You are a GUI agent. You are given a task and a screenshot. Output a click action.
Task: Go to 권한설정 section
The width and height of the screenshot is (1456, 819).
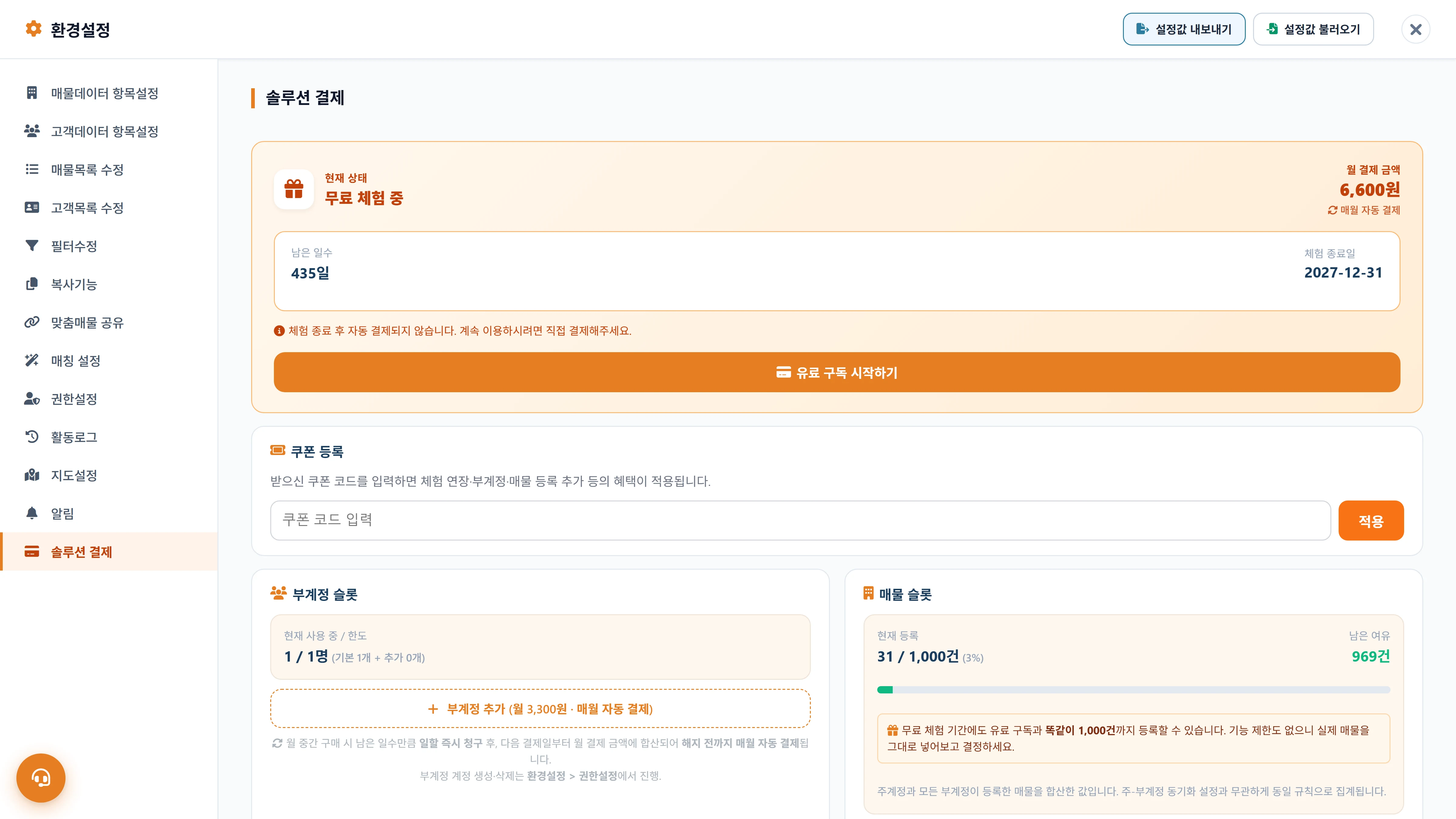109,399
